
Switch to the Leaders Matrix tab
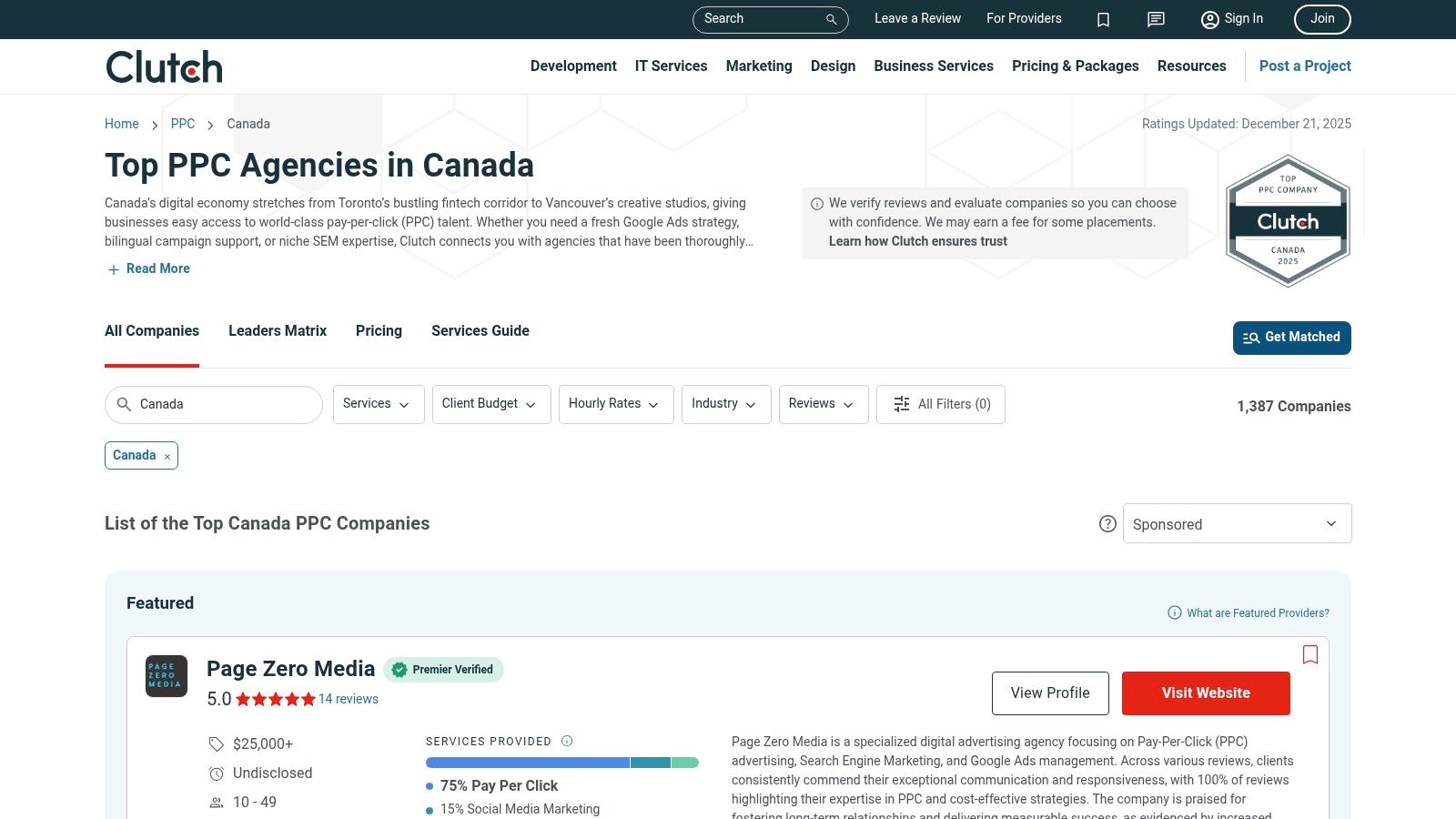point(277,330)
